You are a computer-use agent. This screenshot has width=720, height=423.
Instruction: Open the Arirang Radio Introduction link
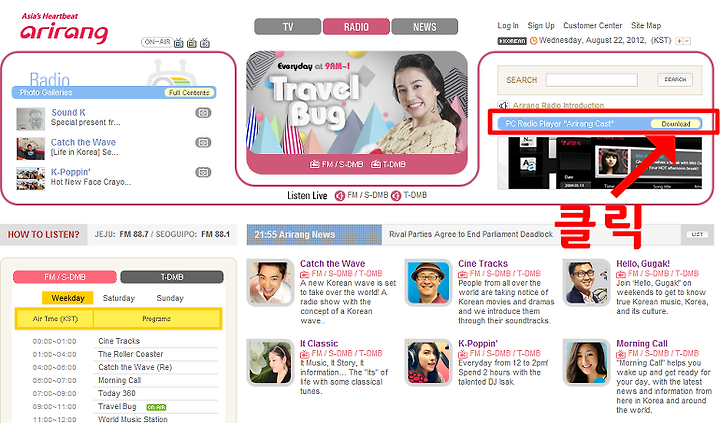pyautogui.click(x=558, y=106)
